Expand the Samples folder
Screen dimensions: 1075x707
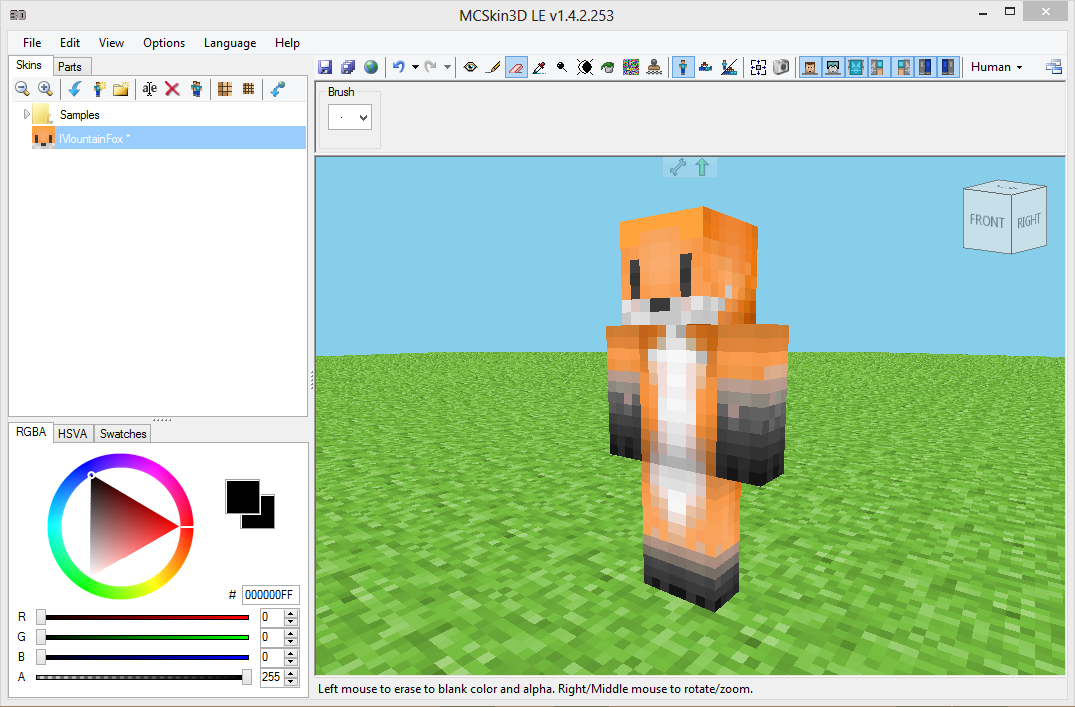coord(27,115)
